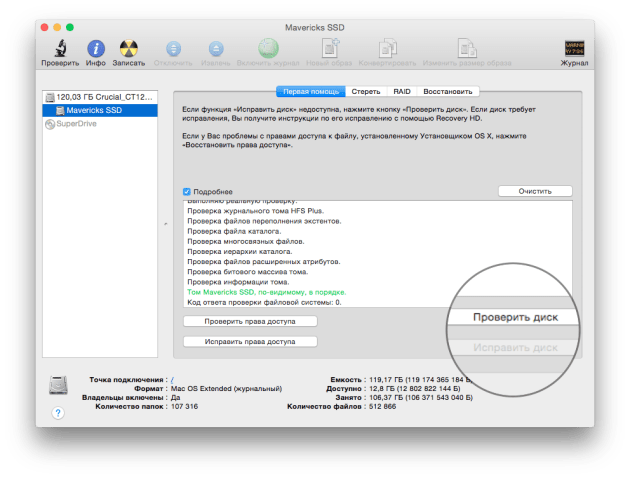This screenshot has width=630, height=478.
Task: Close the Disk Utility window
Action: click(45, 27)
